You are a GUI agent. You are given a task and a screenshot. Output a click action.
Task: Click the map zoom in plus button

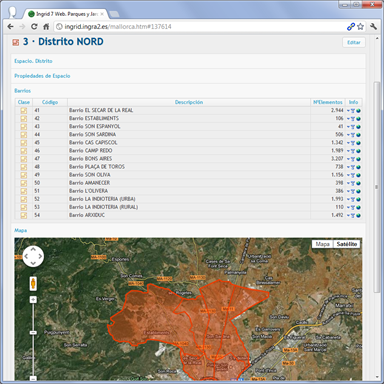pyautogui.click(x=33, y=300)
